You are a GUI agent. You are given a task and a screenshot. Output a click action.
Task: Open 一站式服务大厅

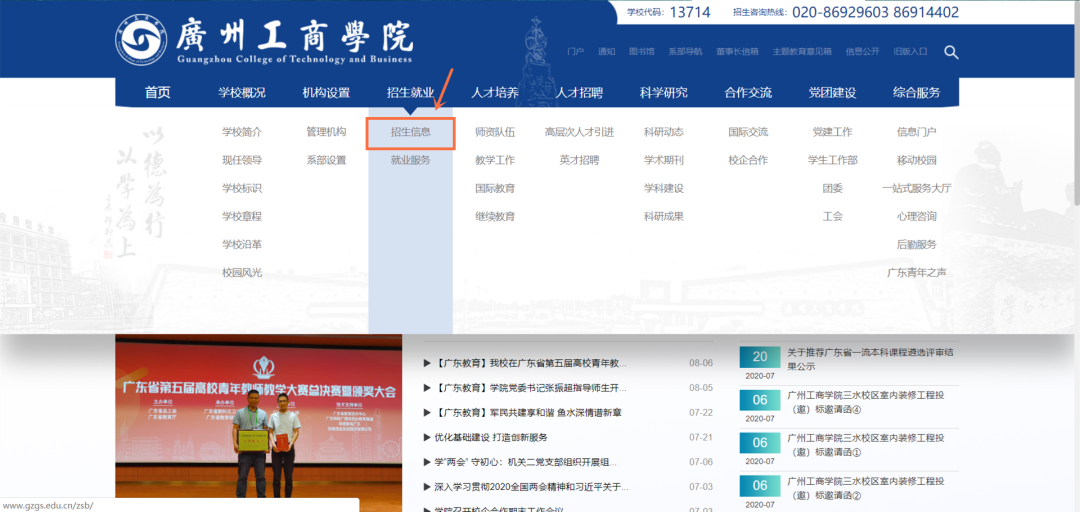tap(916, 188)
